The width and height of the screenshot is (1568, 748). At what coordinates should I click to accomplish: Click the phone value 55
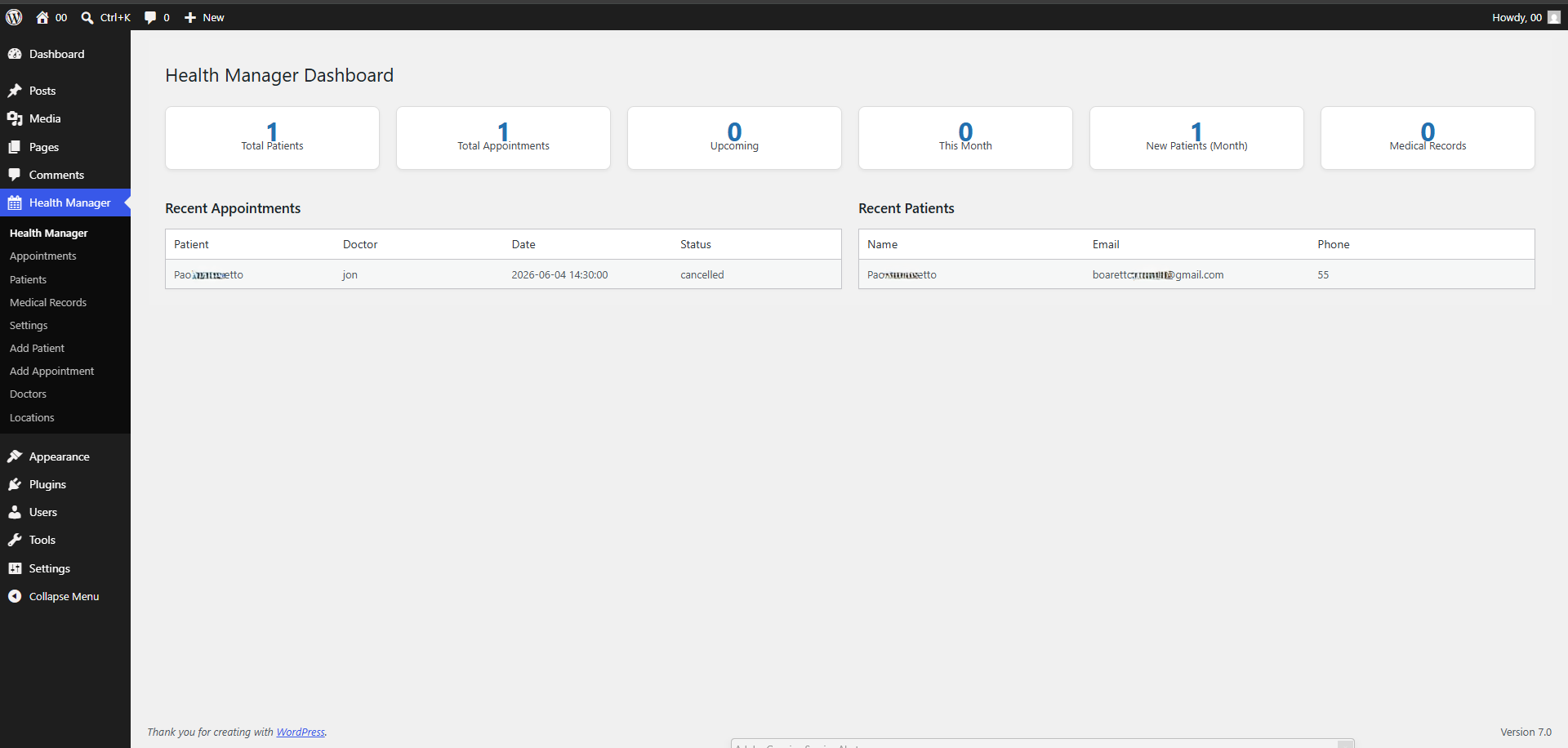1323,274
